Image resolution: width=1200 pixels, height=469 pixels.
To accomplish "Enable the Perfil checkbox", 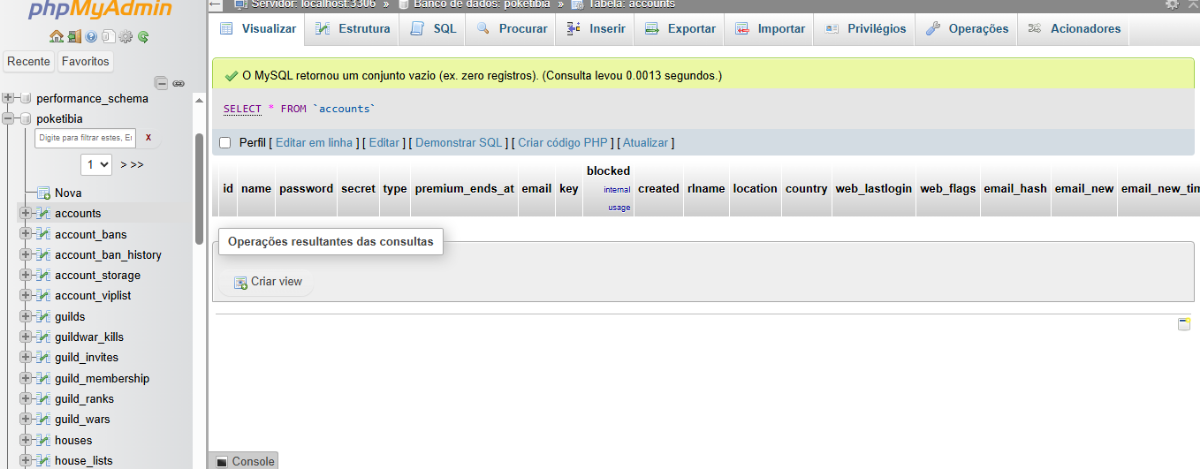I will [225, 143].
